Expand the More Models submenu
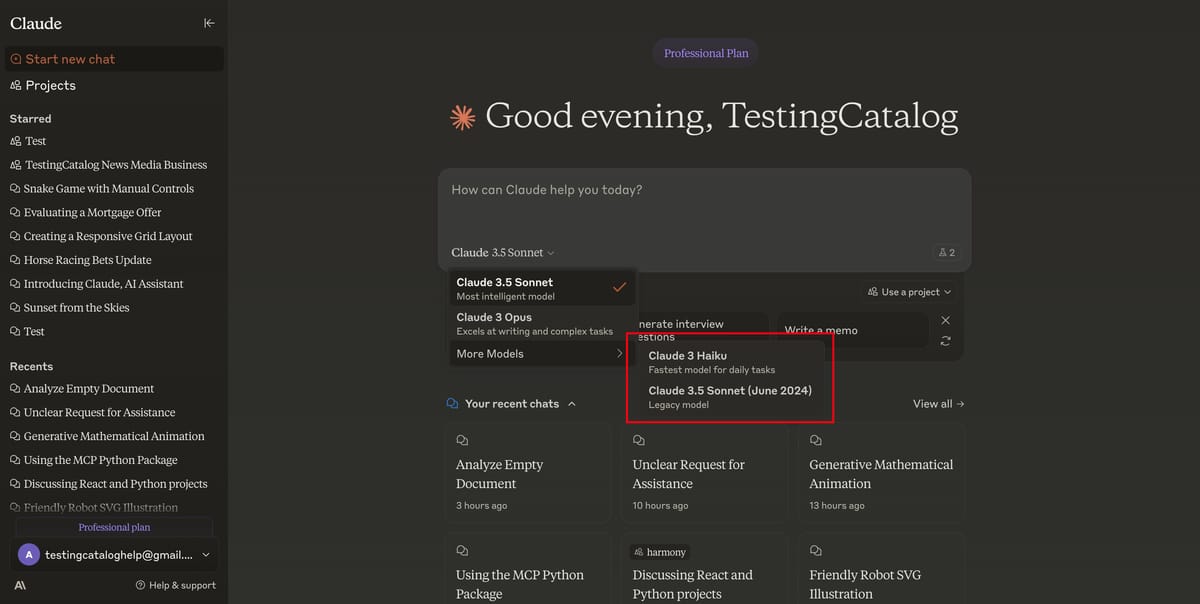Image resolution: width=1200 pixels, height=604 pixels. point(490,353)
